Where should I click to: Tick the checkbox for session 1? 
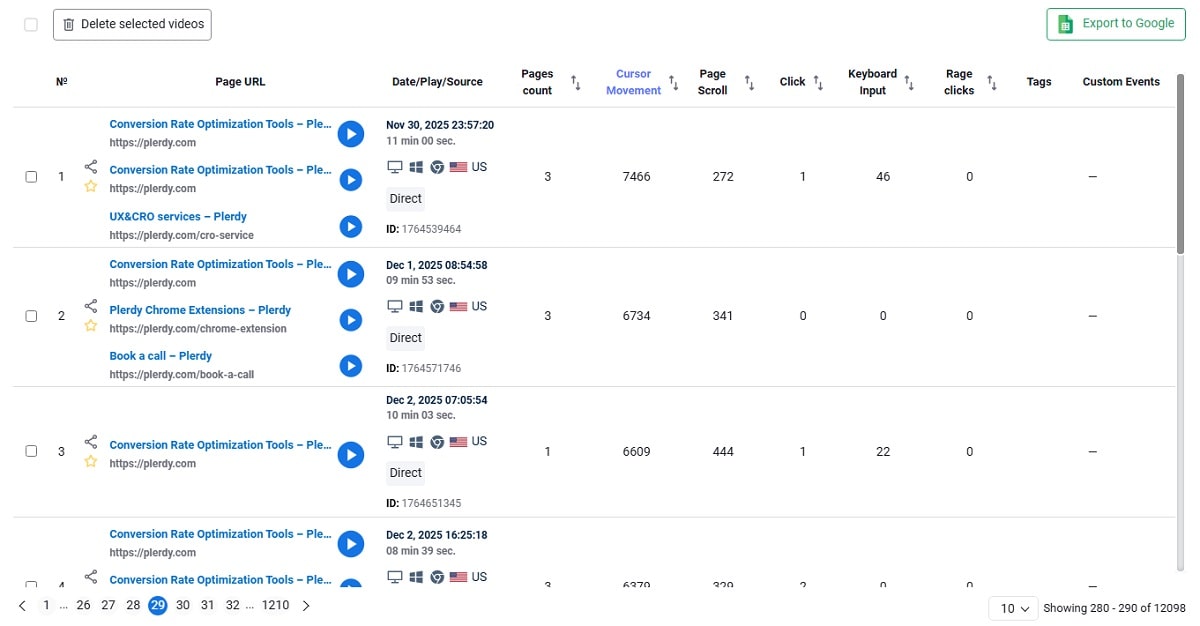pos(31,177)
